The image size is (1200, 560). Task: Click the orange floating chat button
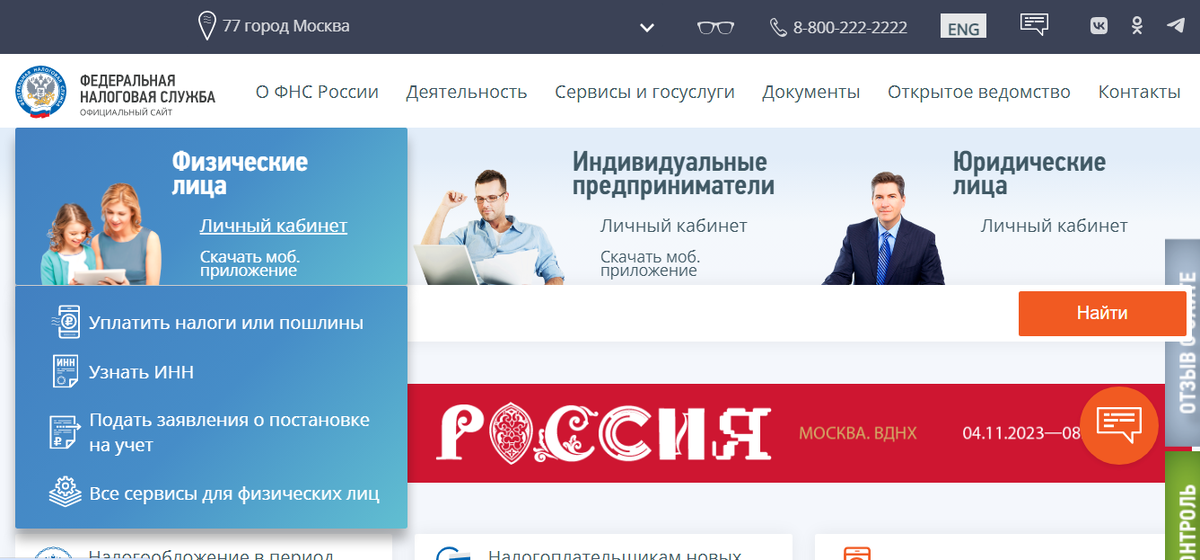[1119, 425]
